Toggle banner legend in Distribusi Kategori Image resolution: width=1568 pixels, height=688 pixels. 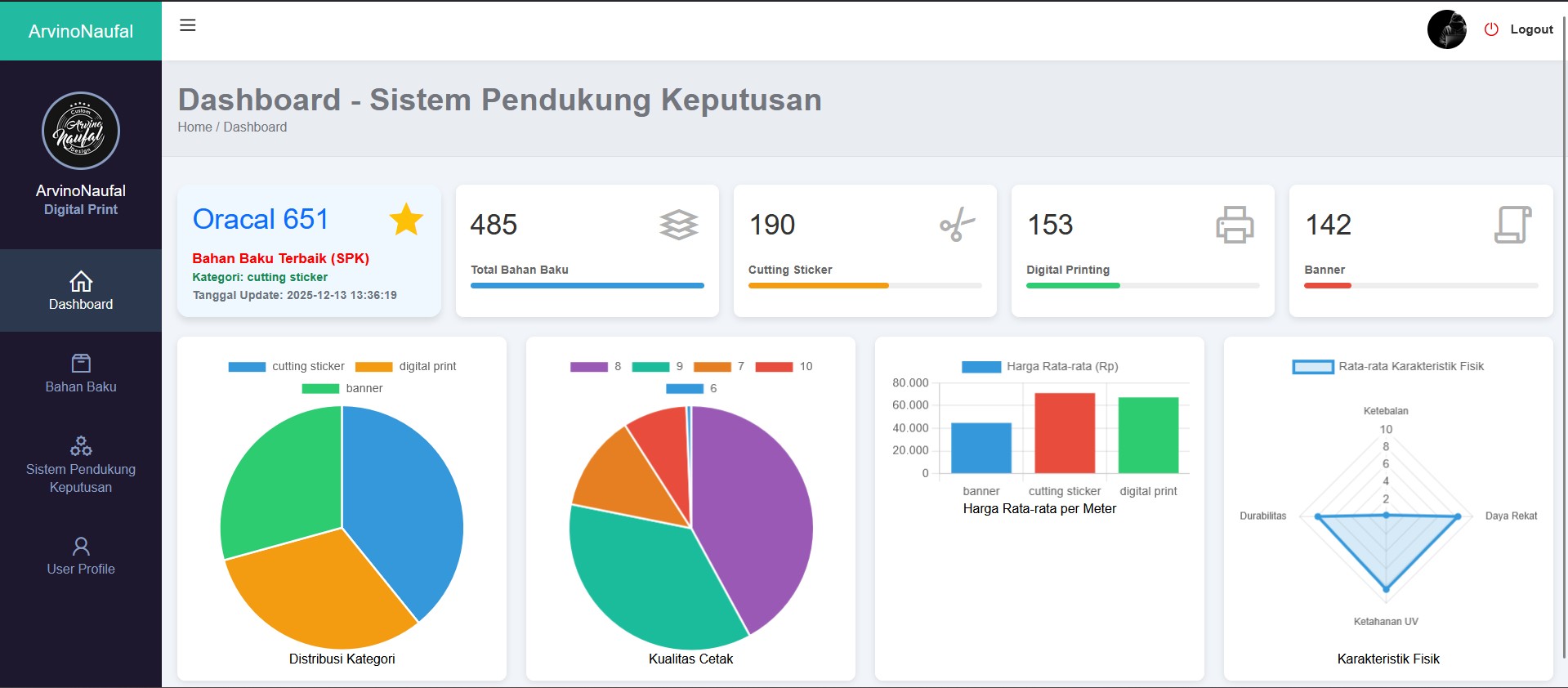click(342, 388)
